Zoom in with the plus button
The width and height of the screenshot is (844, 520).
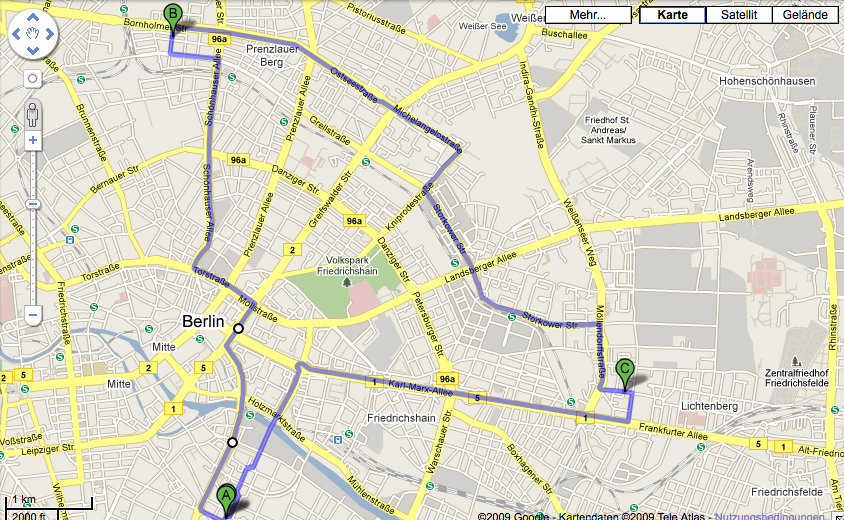click(x=33, y=140)
